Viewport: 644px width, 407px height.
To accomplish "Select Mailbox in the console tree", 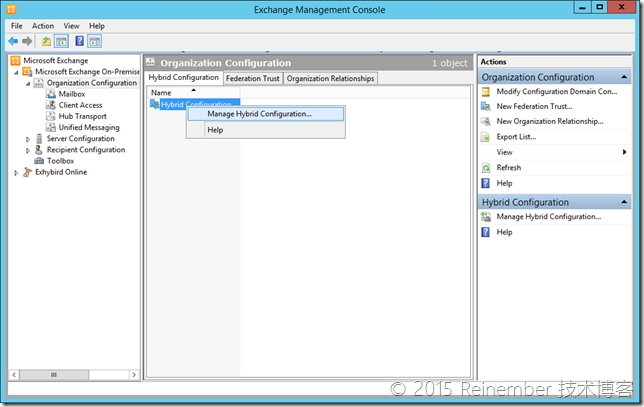I will 72,94.
